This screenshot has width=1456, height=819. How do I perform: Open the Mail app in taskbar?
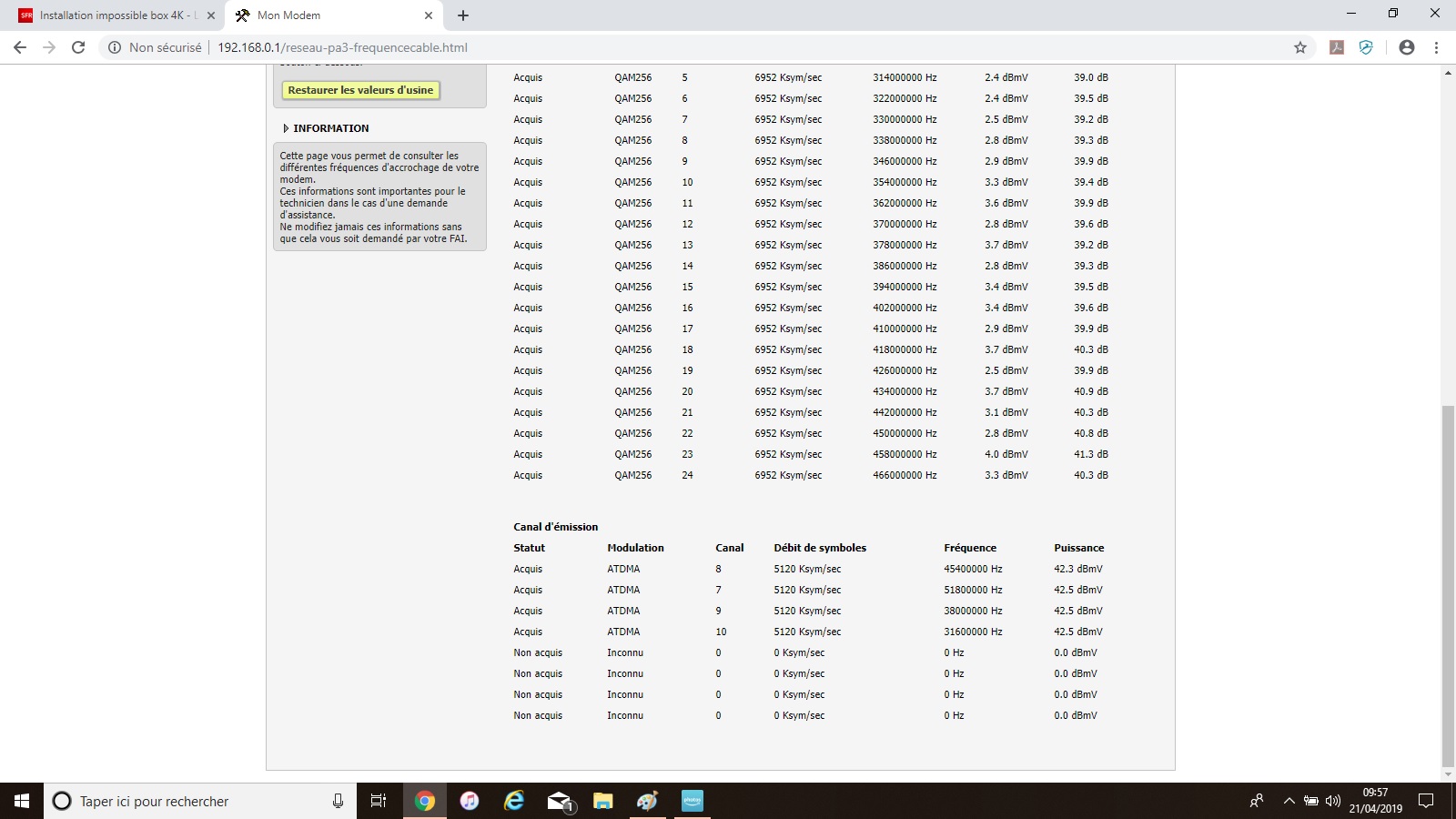tap(559, 801)
